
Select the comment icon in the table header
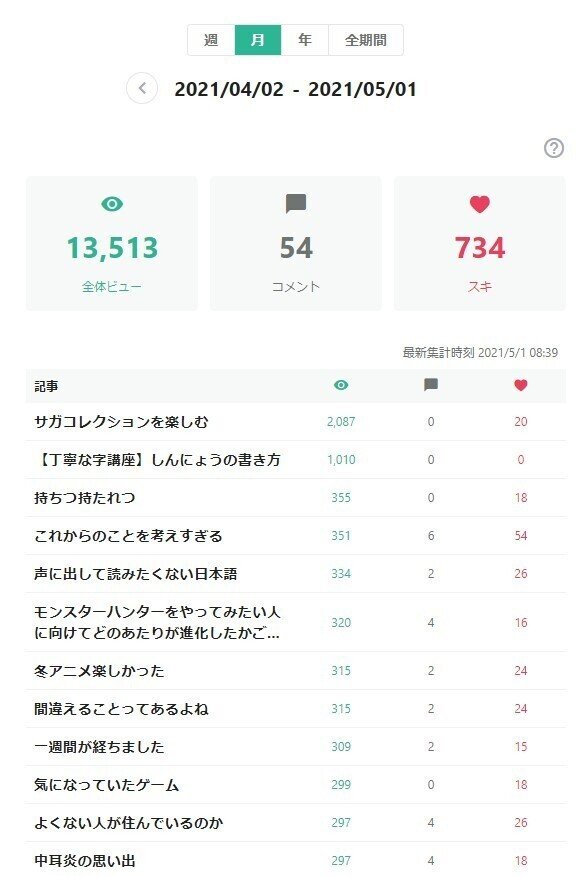click(x=430, y=384)
